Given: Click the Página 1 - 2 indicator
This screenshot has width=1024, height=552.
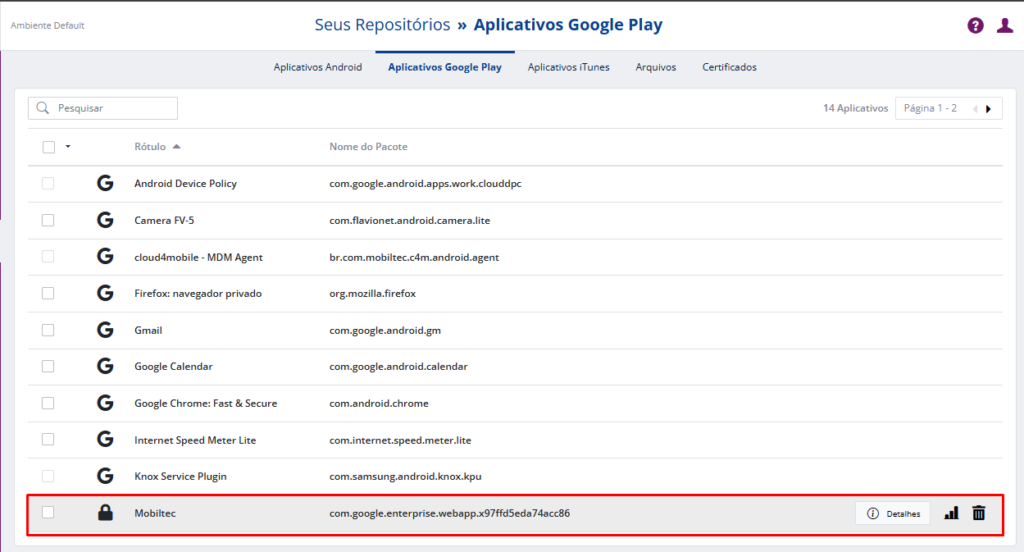Looking at the screenshot, I should tap(931, 108).
